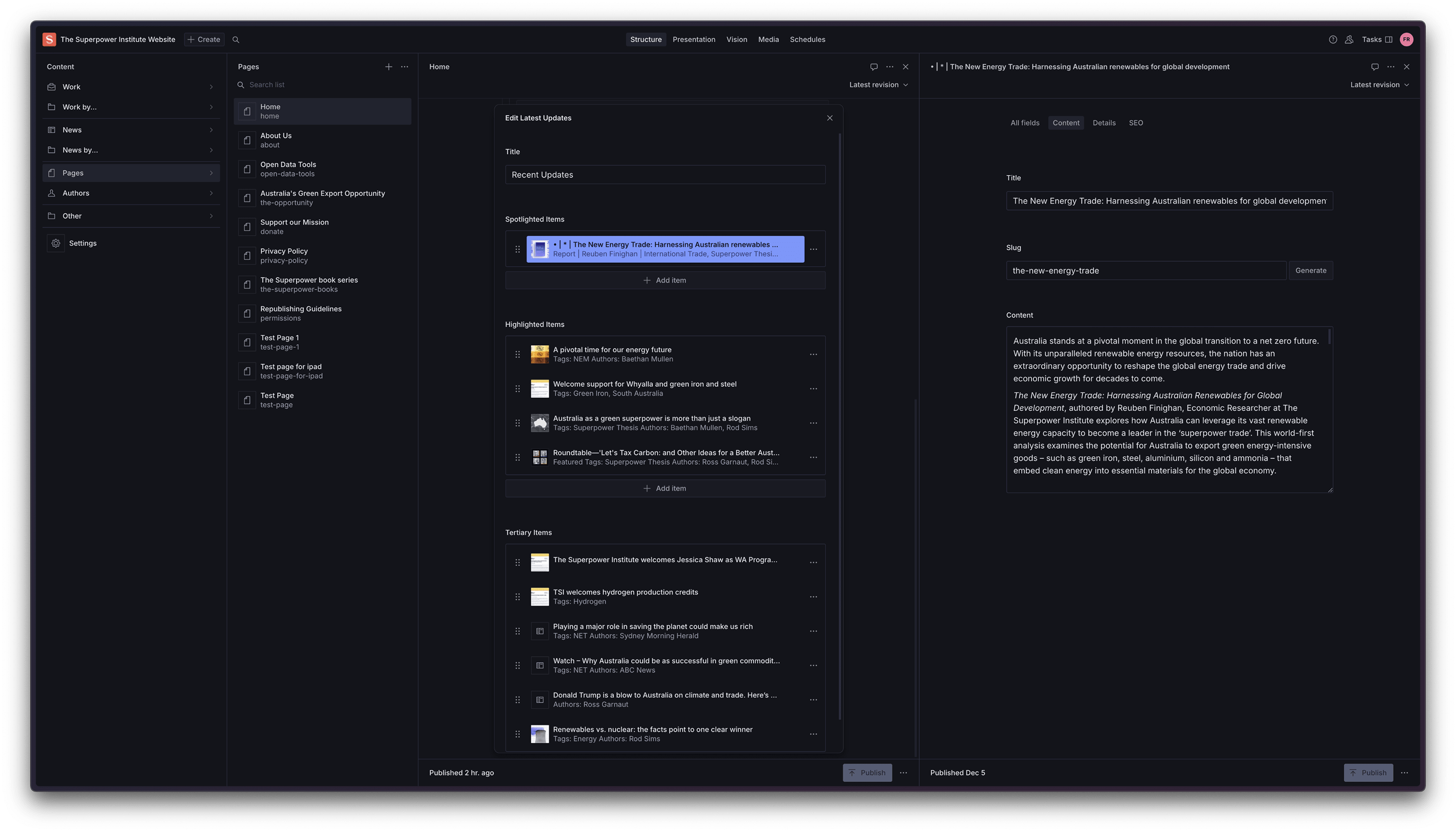Expand the Authors section

(x=131, y=193)
